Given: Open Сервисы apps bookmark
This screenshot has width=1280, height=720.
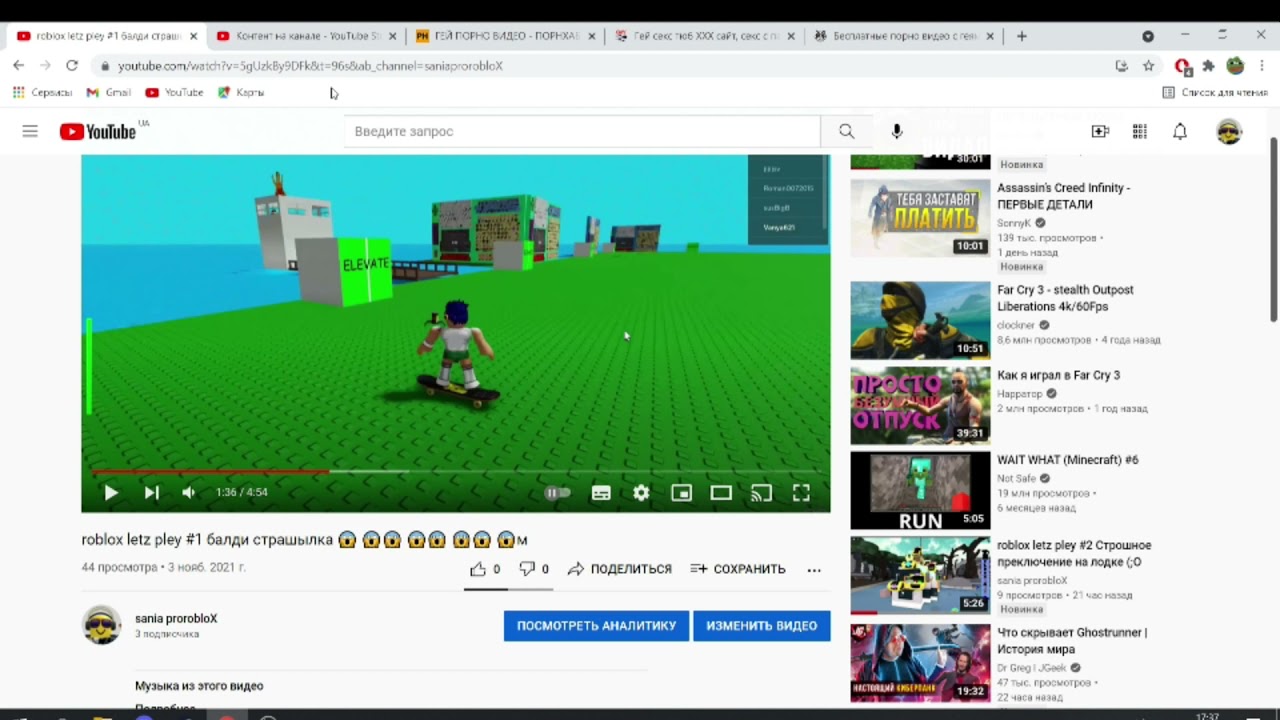Looking at the screenshot, I should coord(42,92).
